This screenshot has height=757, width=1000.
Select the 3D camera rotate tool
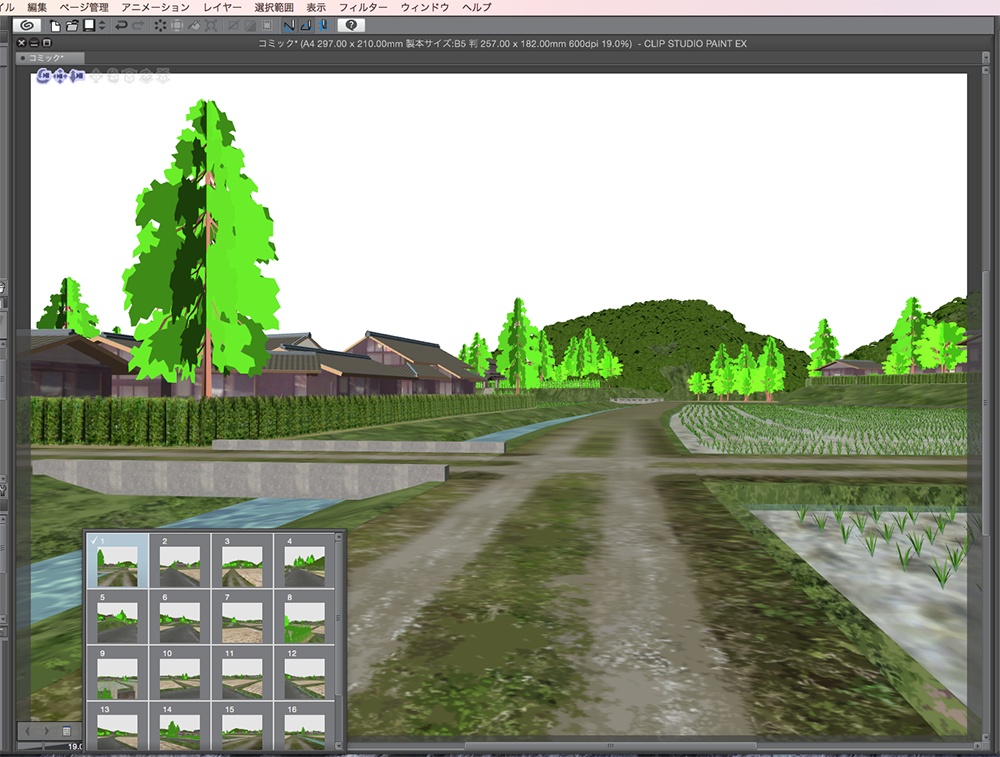click(41, 75)
